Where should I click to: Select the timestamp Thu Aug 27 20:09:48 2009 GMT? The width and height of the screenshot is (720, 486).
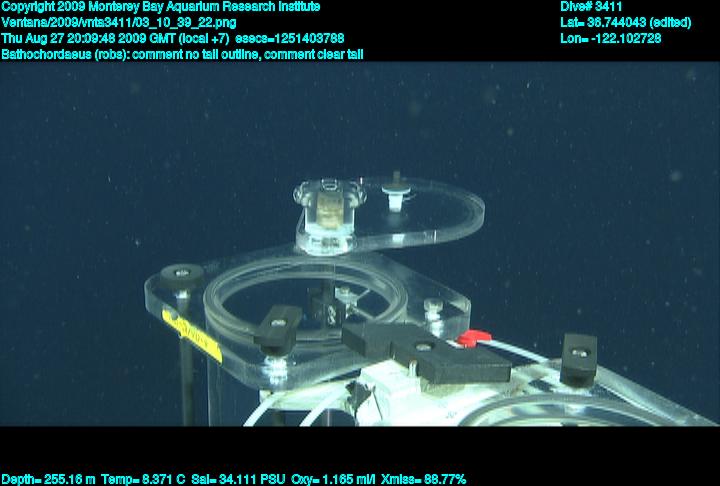(x=88, y=38)
